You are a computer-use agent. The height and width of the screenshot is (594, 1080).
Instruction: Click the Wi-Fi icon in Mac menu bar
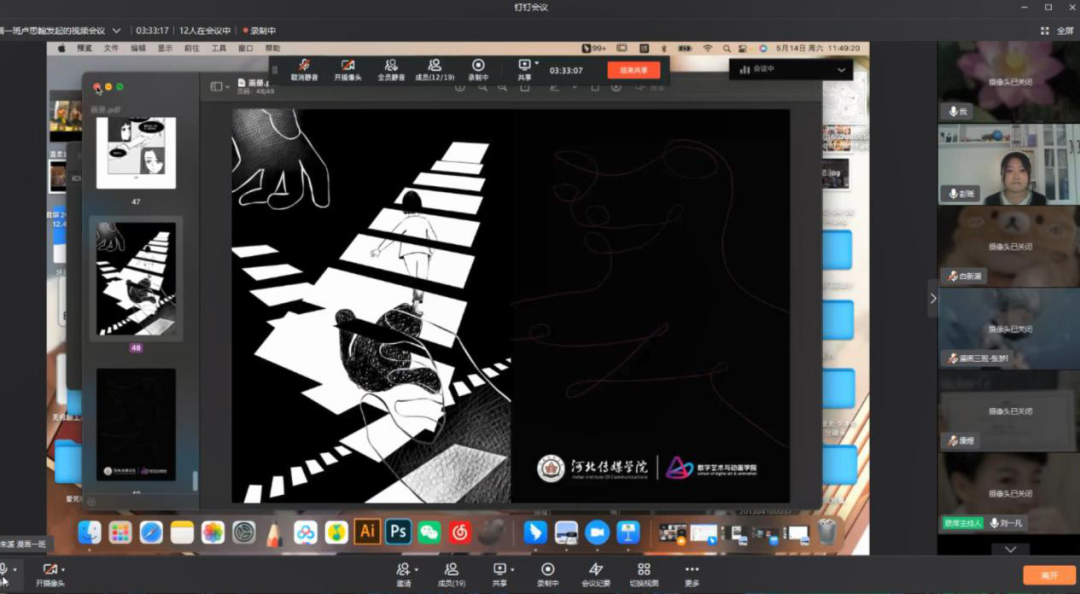click(x=707, y=48)
